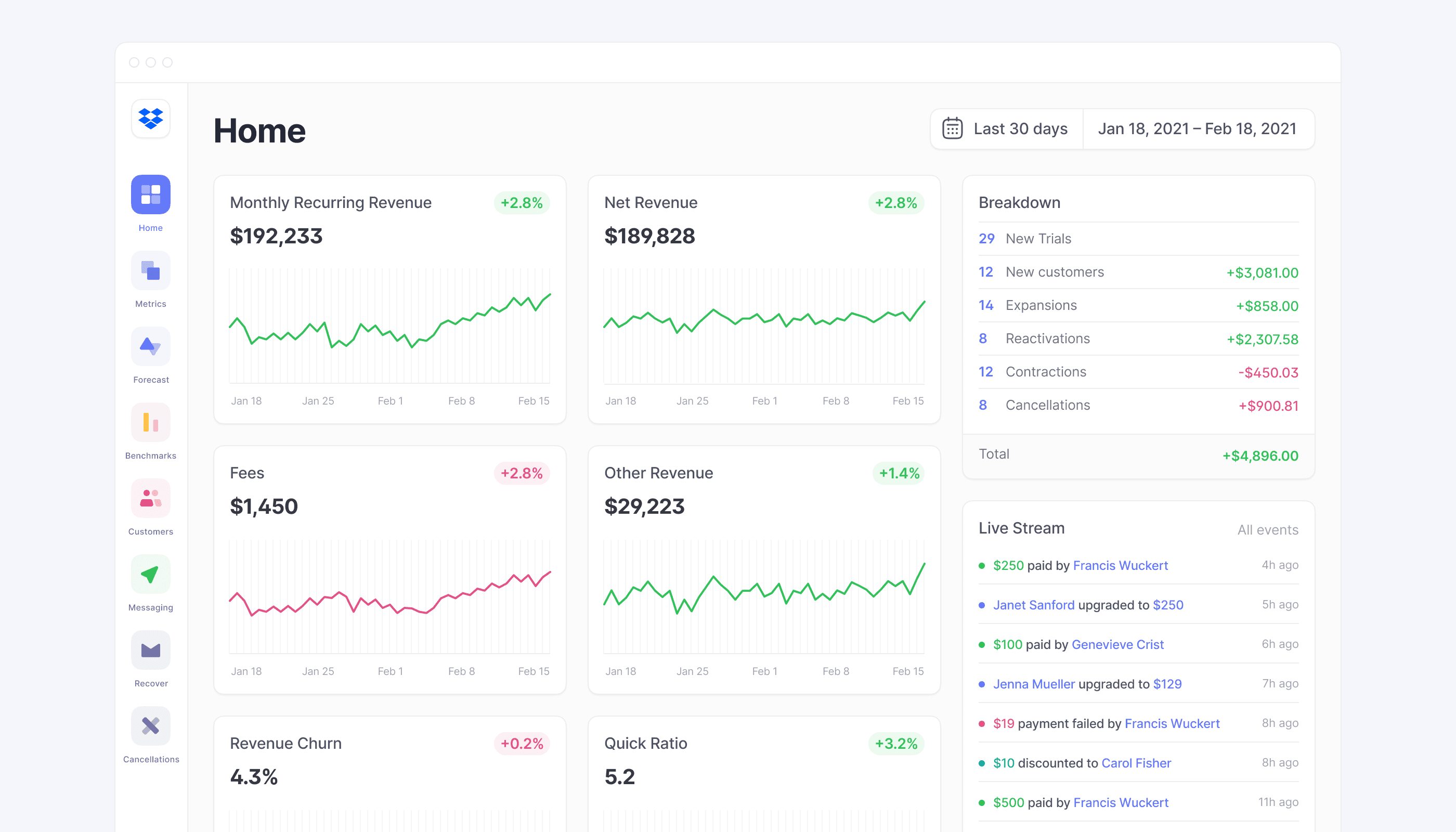The image size is (1456, 832).
Task: Open Janet Sanford's profile link
Action: tap(1034, 605)
